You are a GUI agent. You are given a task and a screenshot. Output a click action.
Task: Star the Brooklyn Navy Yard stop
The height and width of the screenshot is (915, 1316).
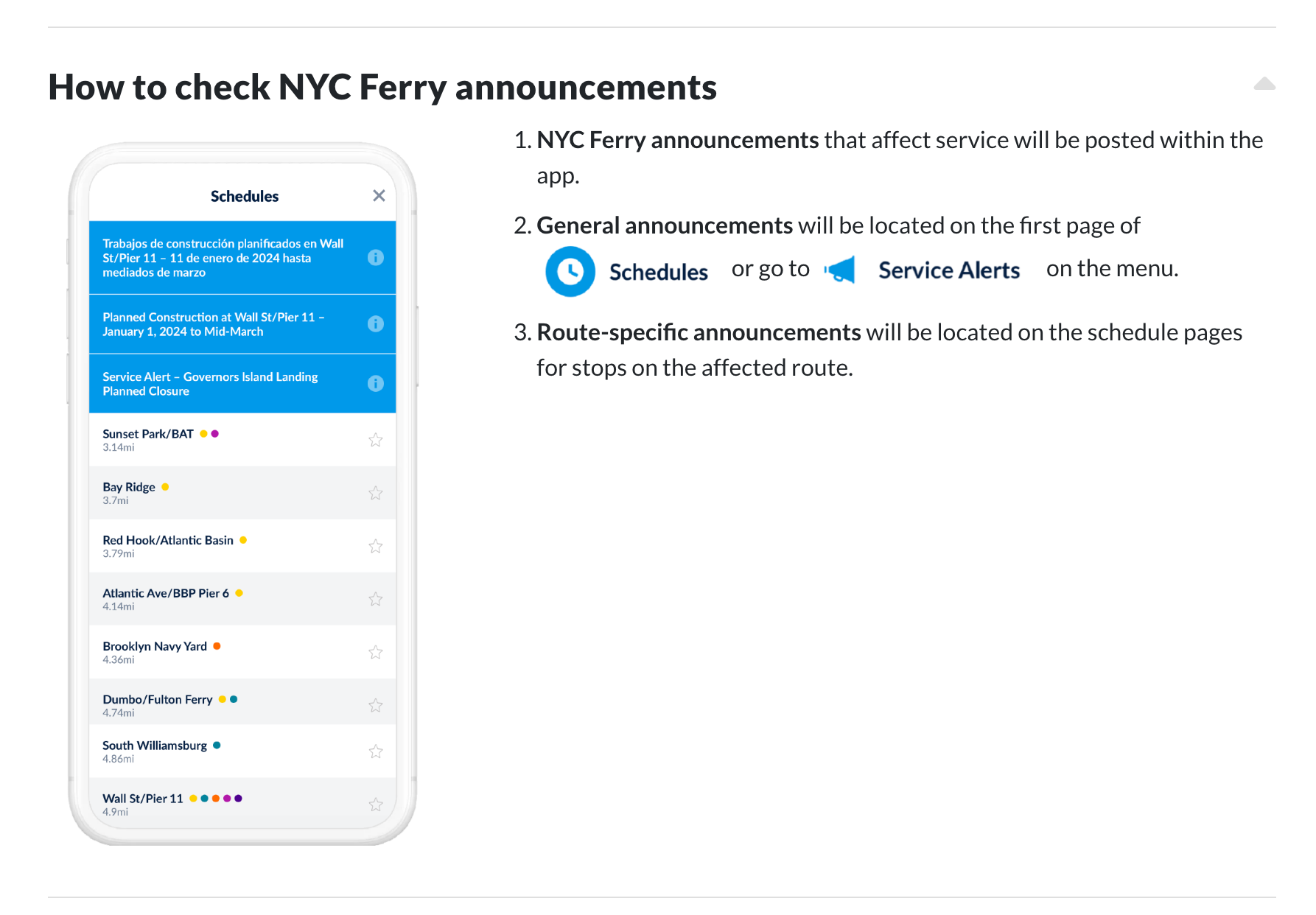click(376, 652)
